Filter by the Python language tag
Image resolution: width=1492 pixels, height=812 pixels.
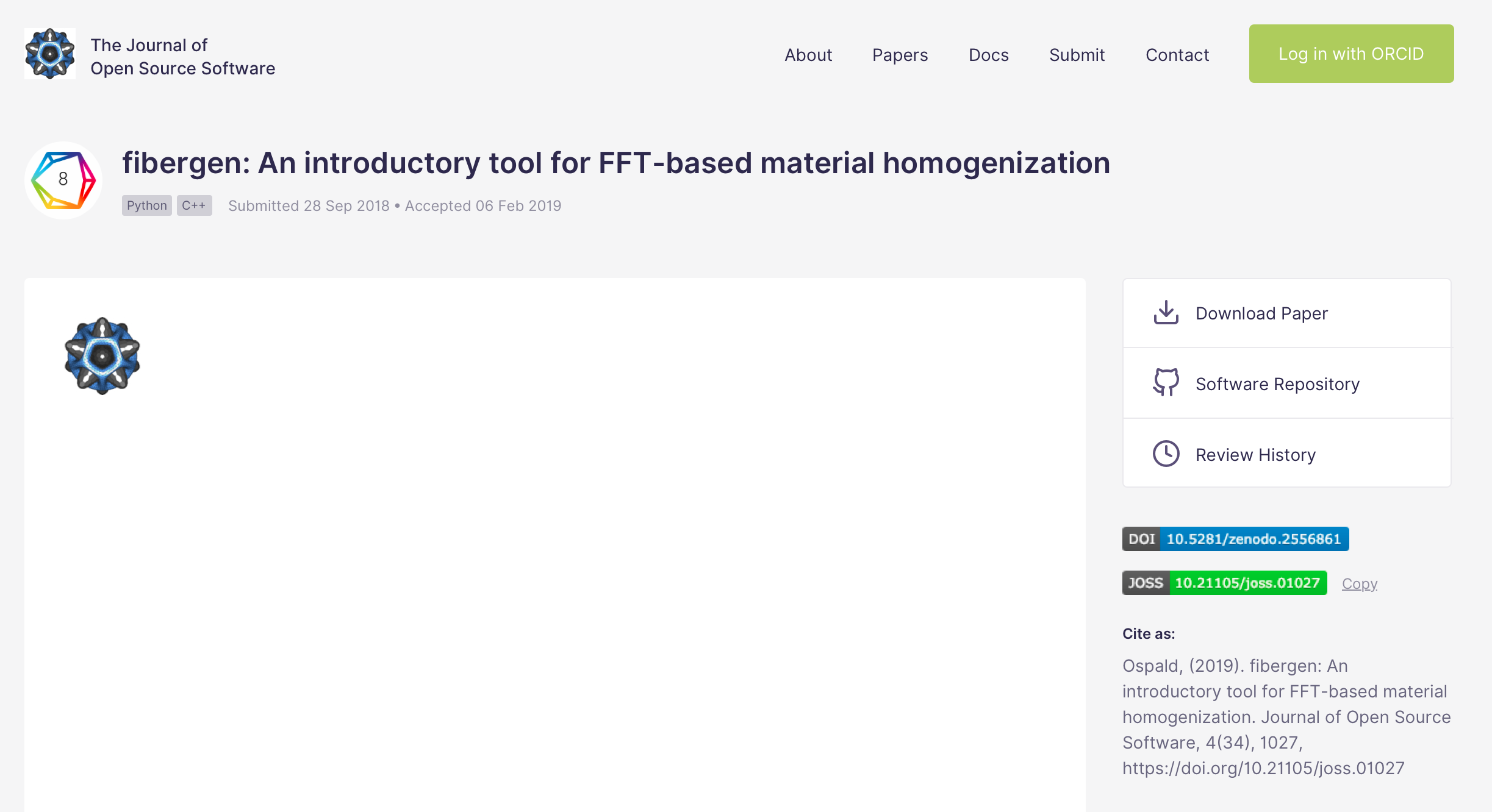point(146,205)
